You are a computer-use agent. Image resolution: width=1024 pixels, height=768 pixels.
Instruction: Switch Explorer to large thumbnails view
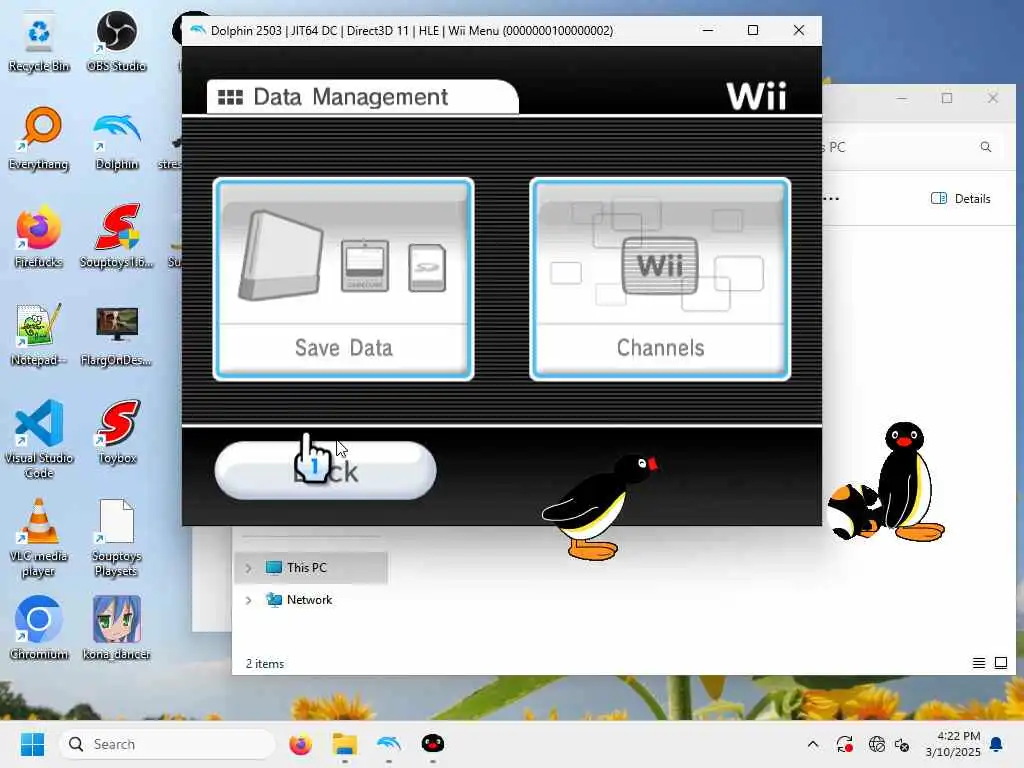point(1000,664)
